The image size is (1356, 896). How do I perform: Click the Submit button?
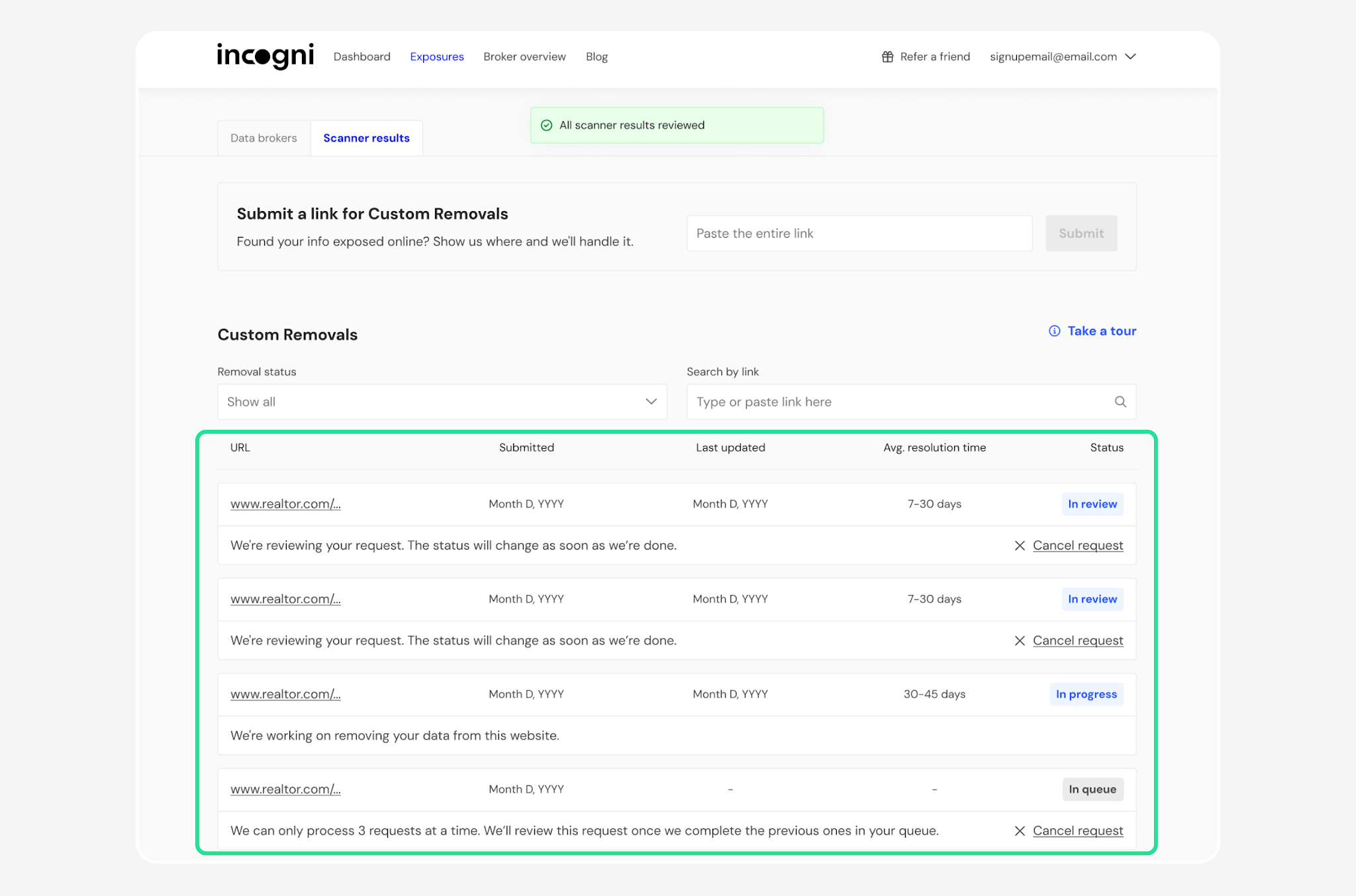tap(1081, 233)
